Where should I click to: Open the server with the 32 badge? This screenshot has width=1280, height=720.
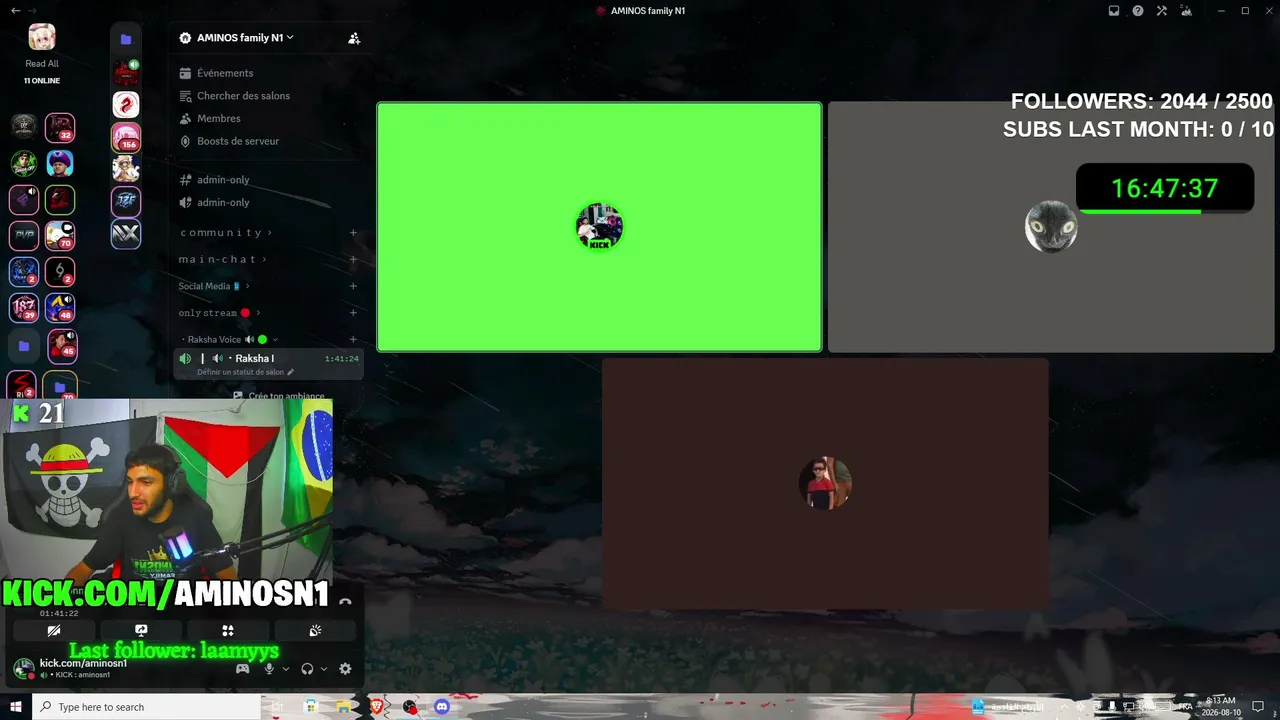pos(60,127)
